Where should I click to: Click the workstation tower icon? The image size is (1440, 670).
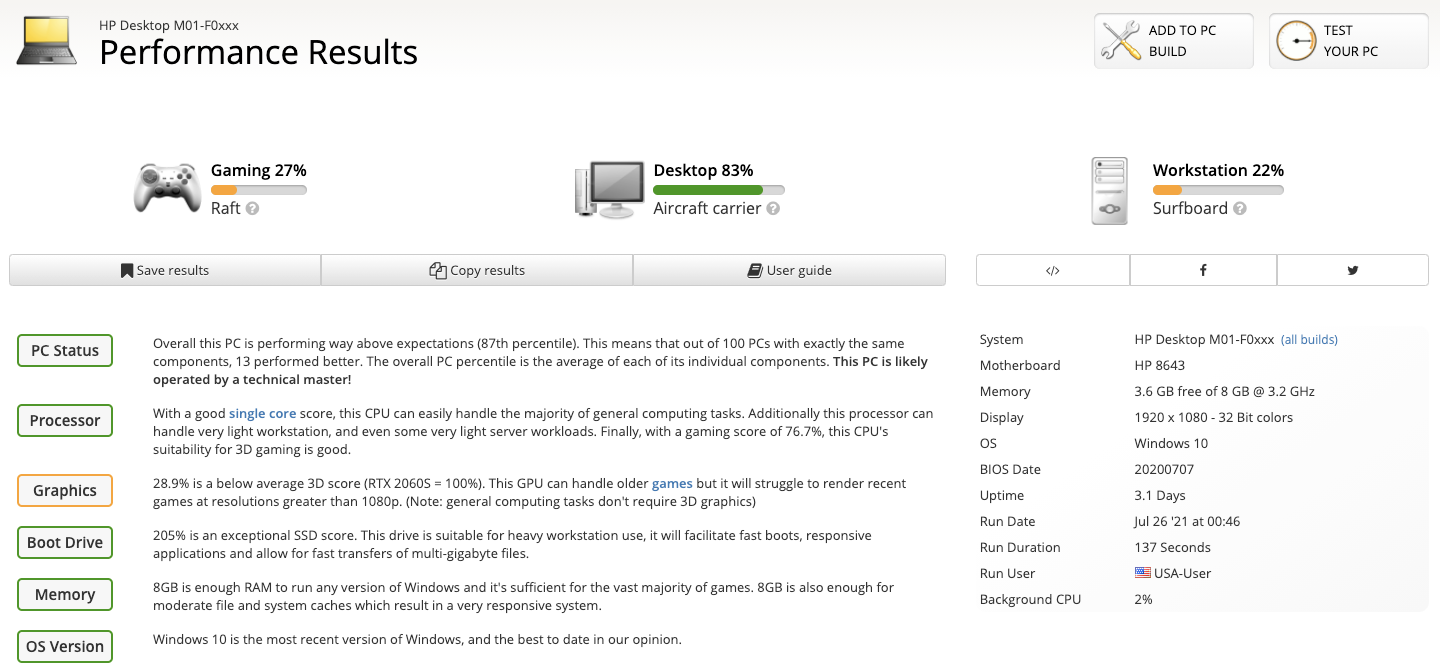coord(1109,191)
